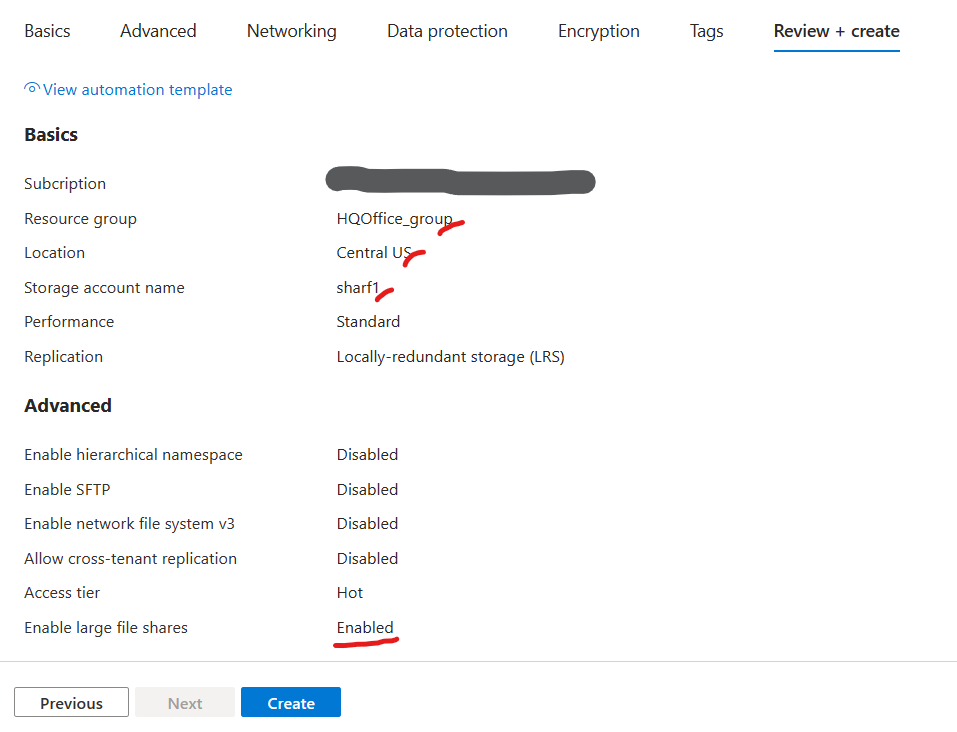Screen dimensions: 957x732
Task: Click the Previous button
Action: pyautogui.click(x=71, y=702)
